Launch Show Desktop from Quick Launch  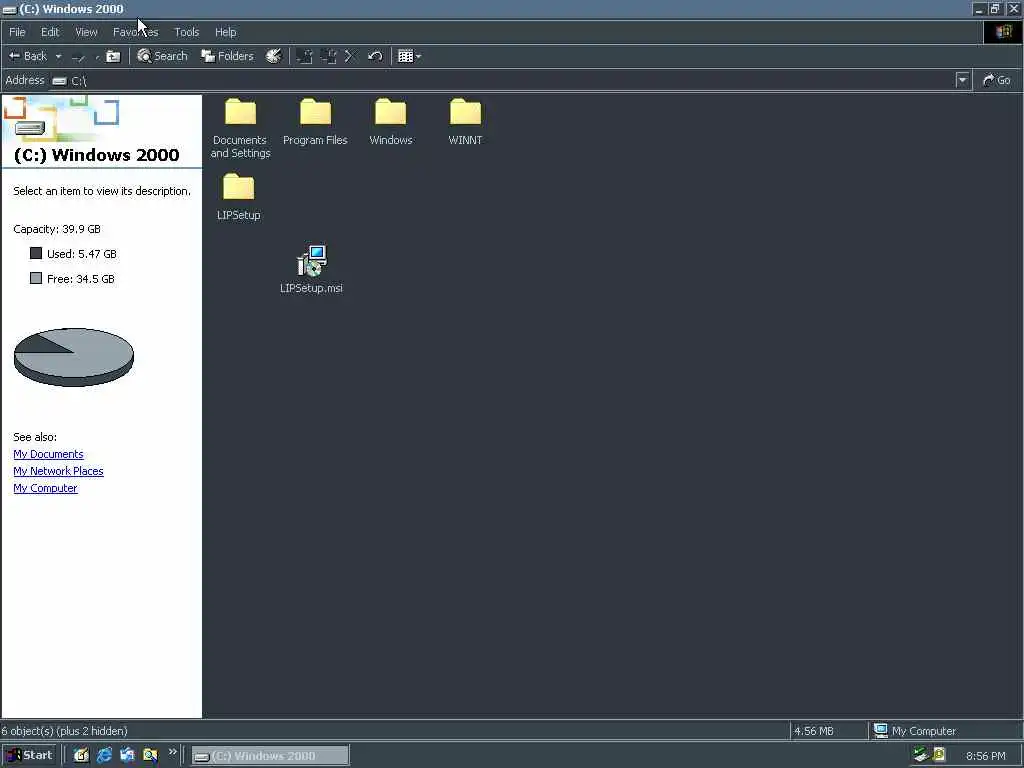81,756
